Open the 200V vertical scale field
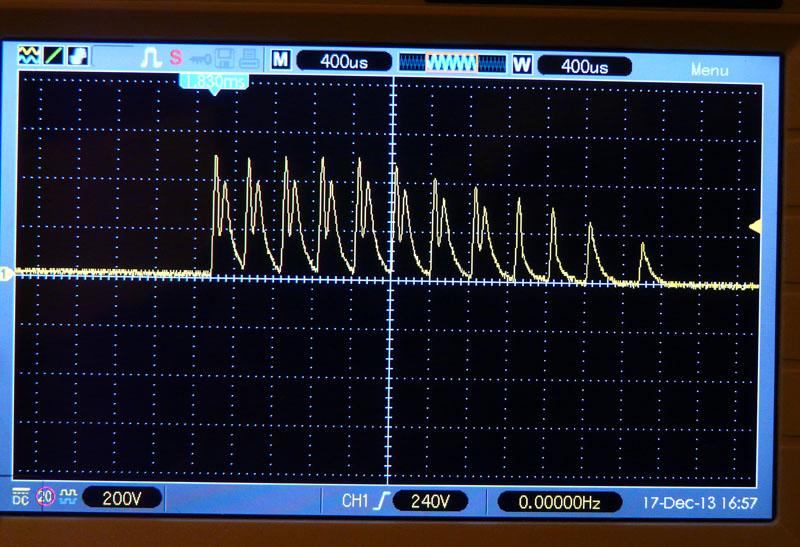800x547 pixels. (121, 497)
